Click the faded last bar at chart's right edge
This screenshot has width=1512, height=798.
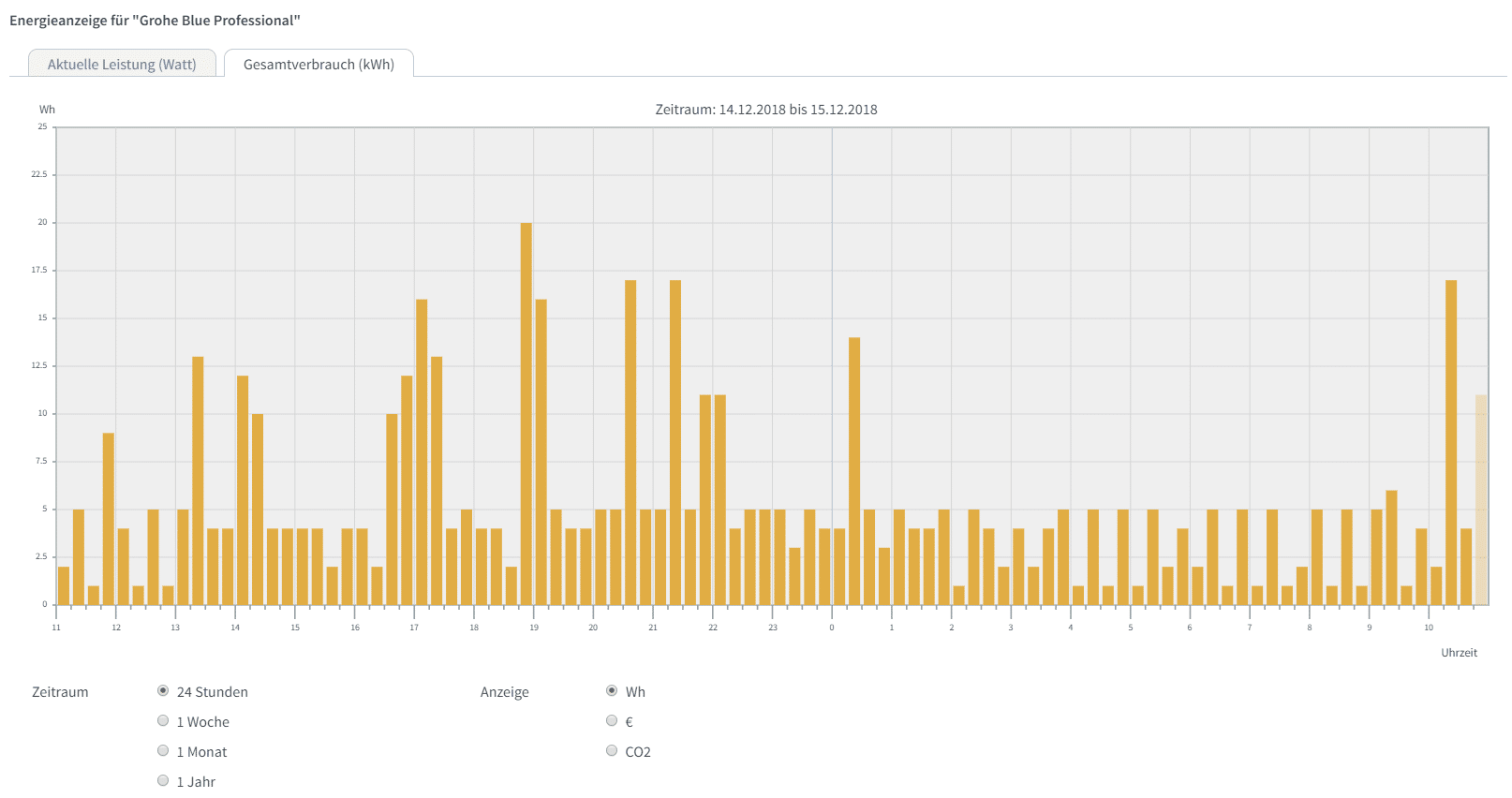click(x=1481, y=499)
